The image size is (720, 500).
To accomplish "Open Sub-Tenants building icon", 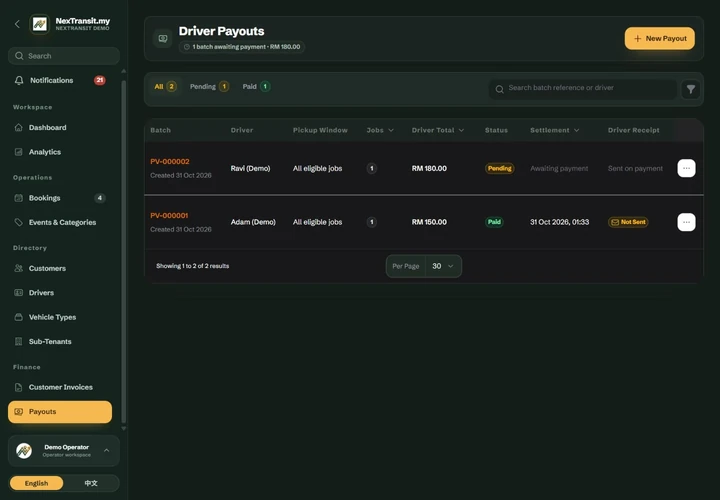I will (18, 342).
